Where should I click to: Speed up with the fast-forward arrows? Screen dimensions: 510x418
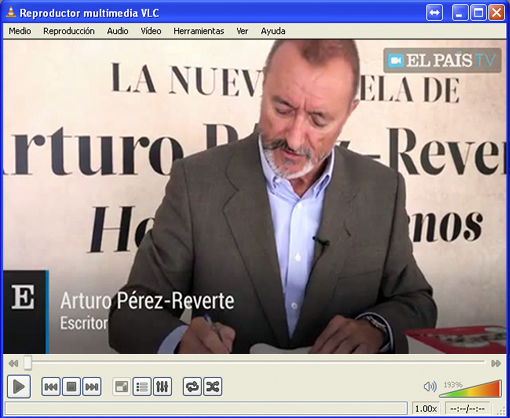tap(496, 363)
